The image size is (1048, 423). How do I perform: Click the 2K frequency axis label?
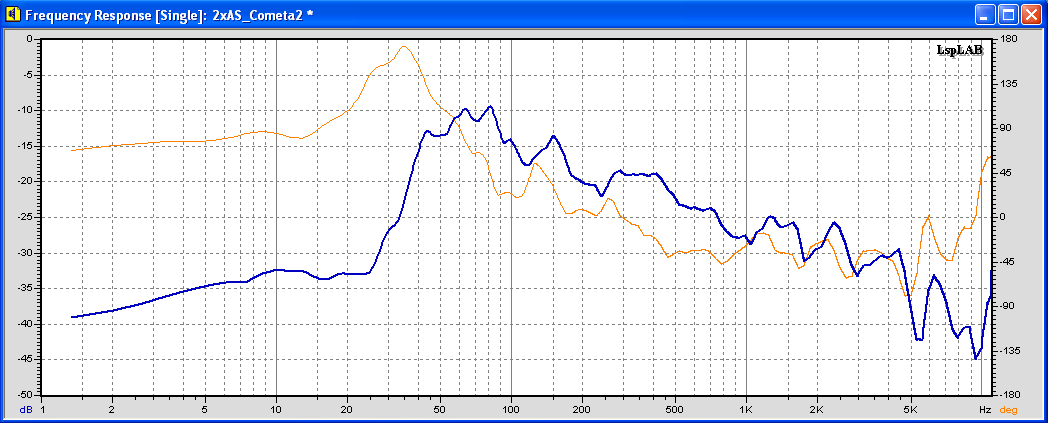click(816, 409)
